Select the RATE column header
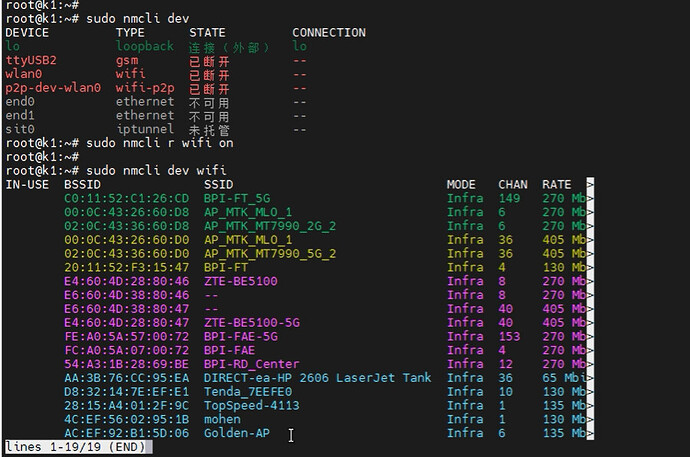 point(557,185)
